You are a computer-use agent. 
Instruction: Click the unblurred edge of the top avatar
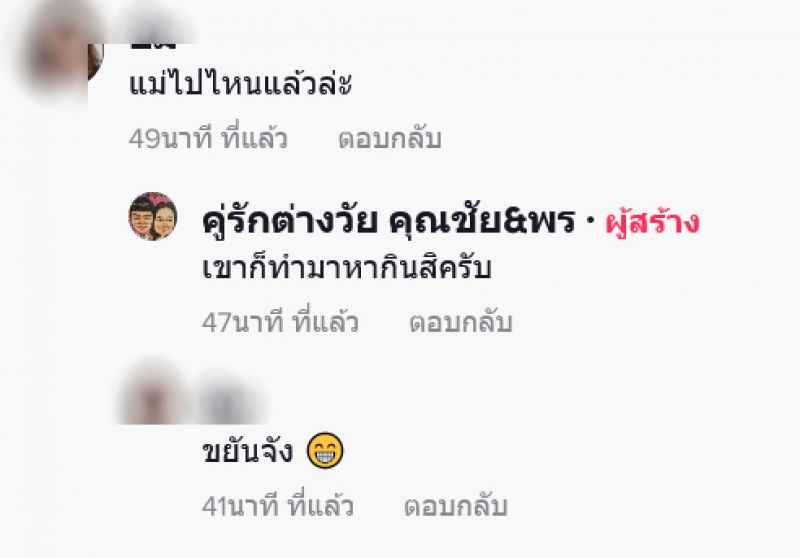(95, 61)
